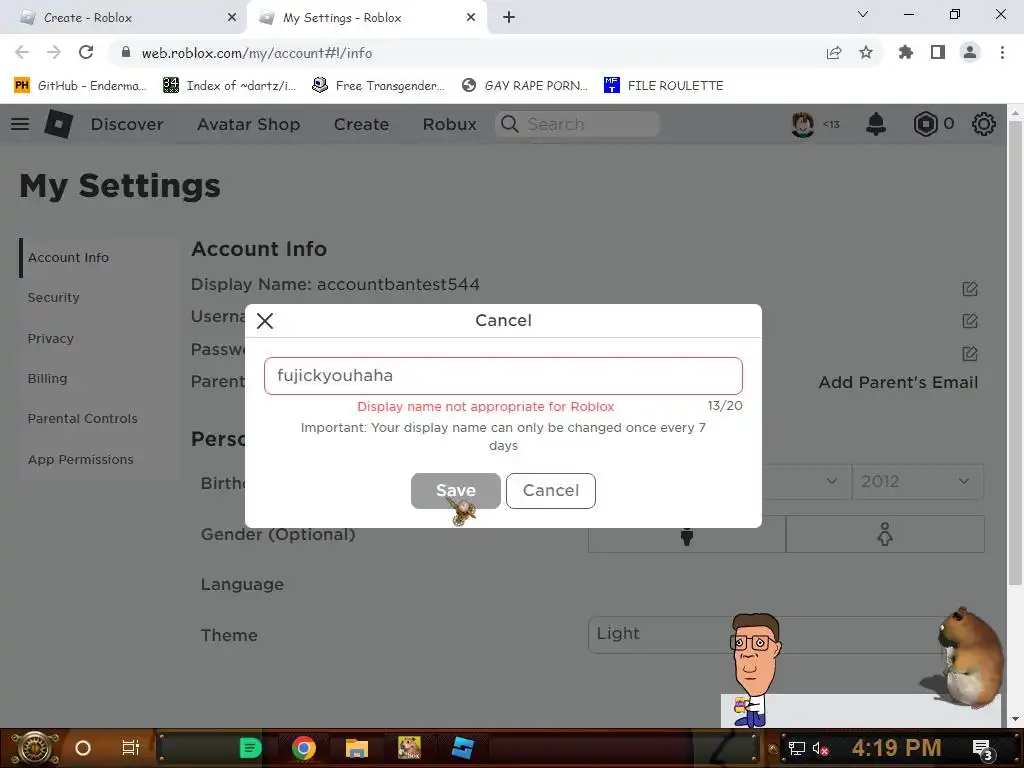Click the search magnifier icon
Screen dimensions: 1024x768
[509, 124]
